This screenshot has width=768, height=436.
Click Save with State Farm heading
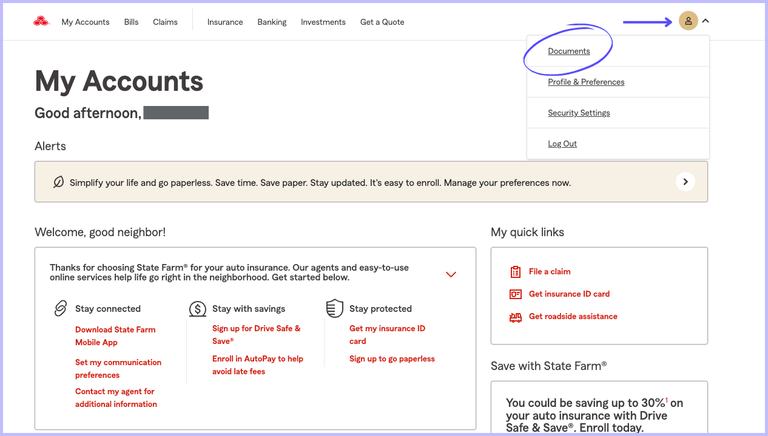coord(549,366)
